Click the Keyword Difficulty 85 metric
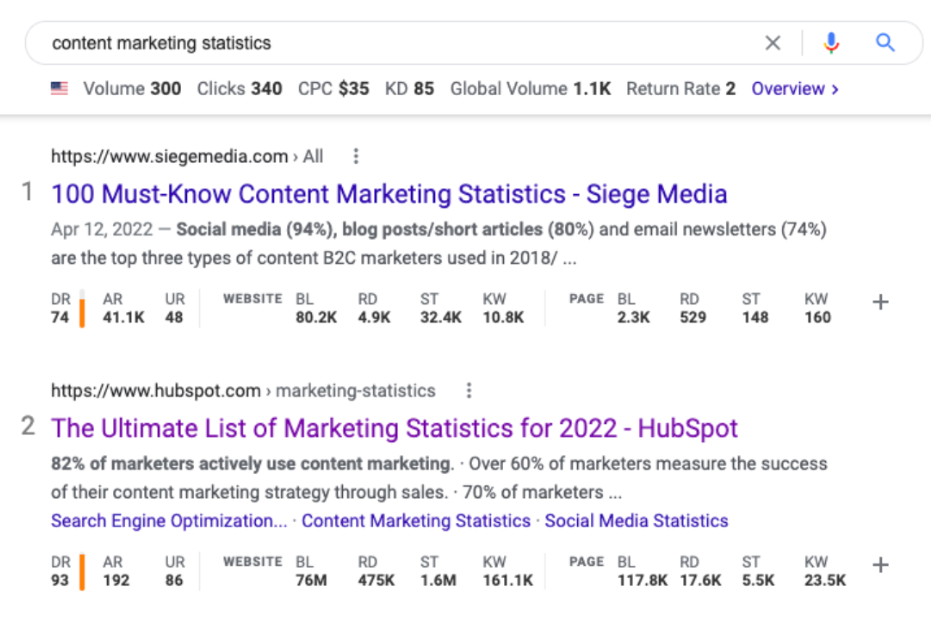 [x=409, y=88]
